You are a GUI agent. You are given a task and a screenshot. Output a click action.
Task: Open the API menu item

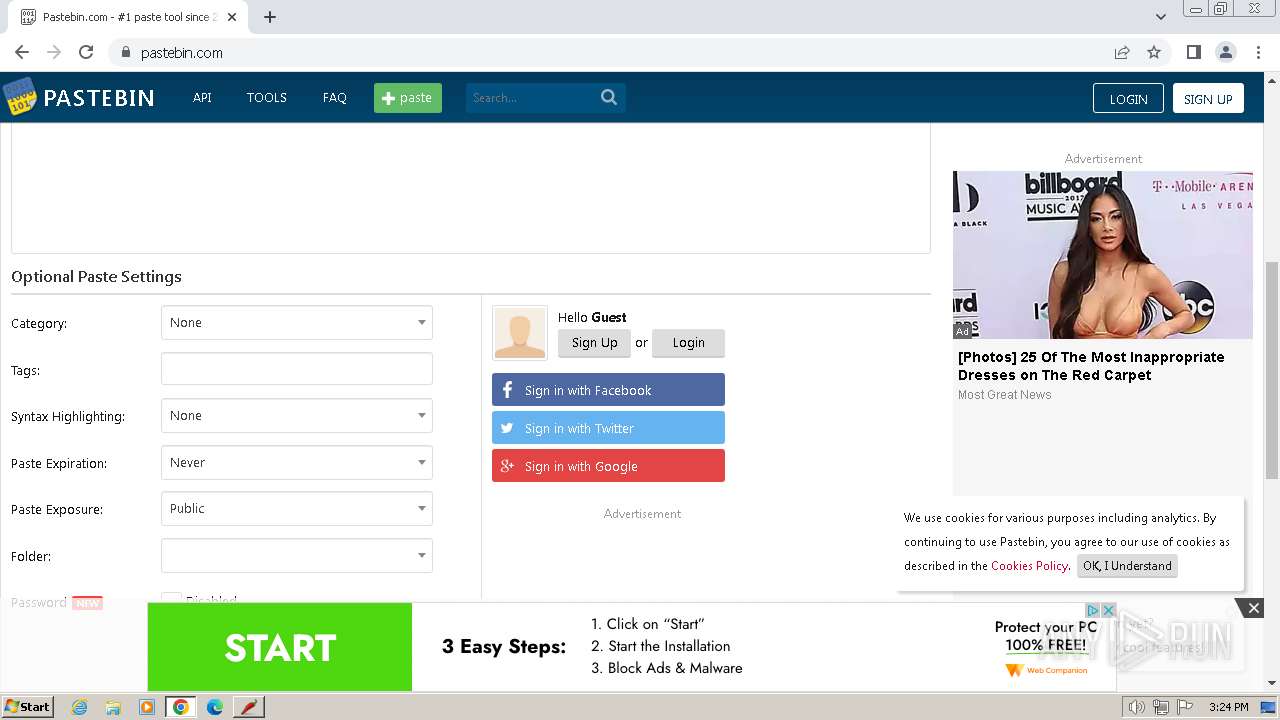(x=202, y=97)
